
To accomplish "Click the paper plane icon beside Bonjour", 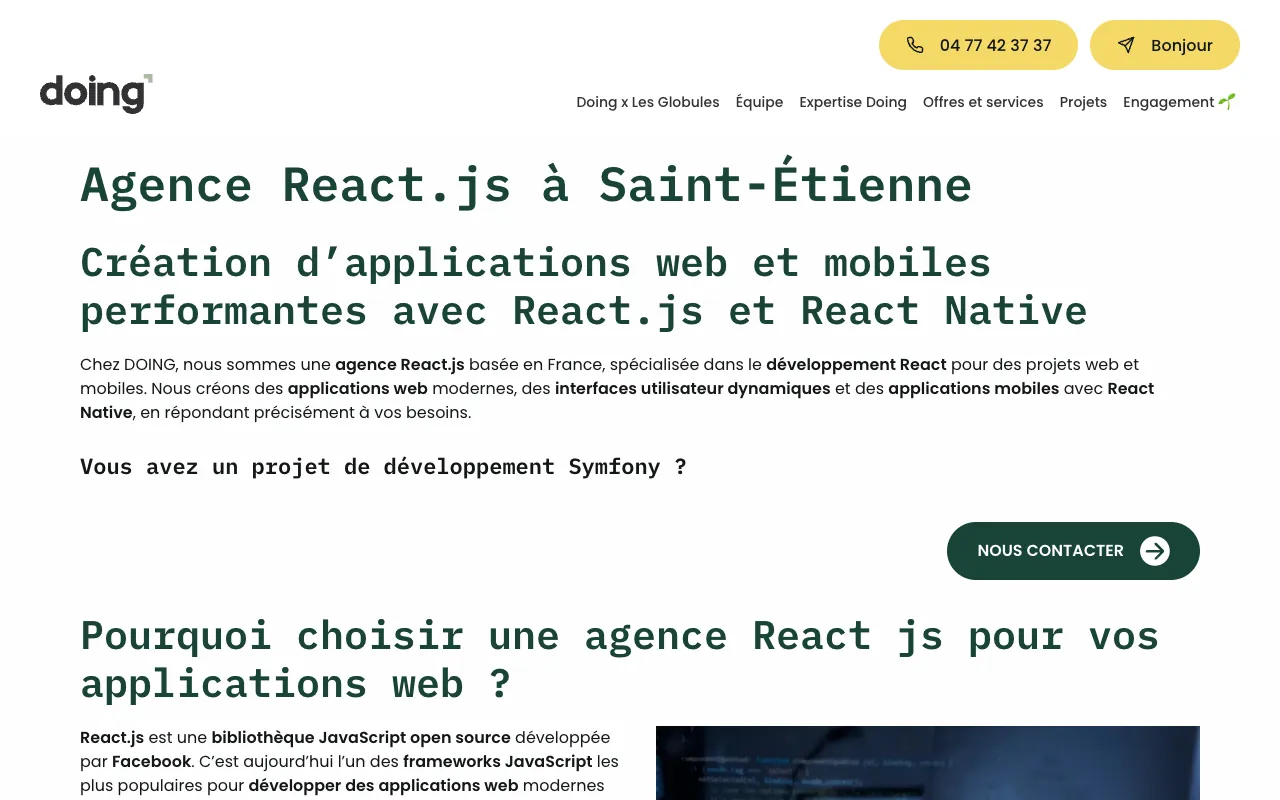I will pos(1126,45).
